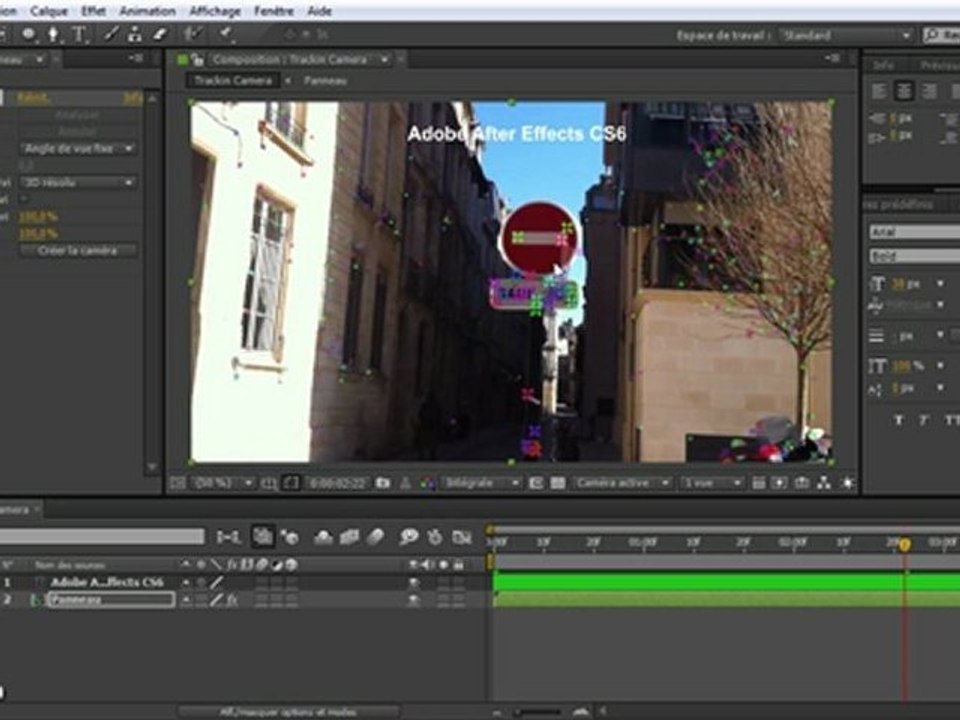
Task: Switch to Trackin Camera viewer tab
Action: point(233,81)
